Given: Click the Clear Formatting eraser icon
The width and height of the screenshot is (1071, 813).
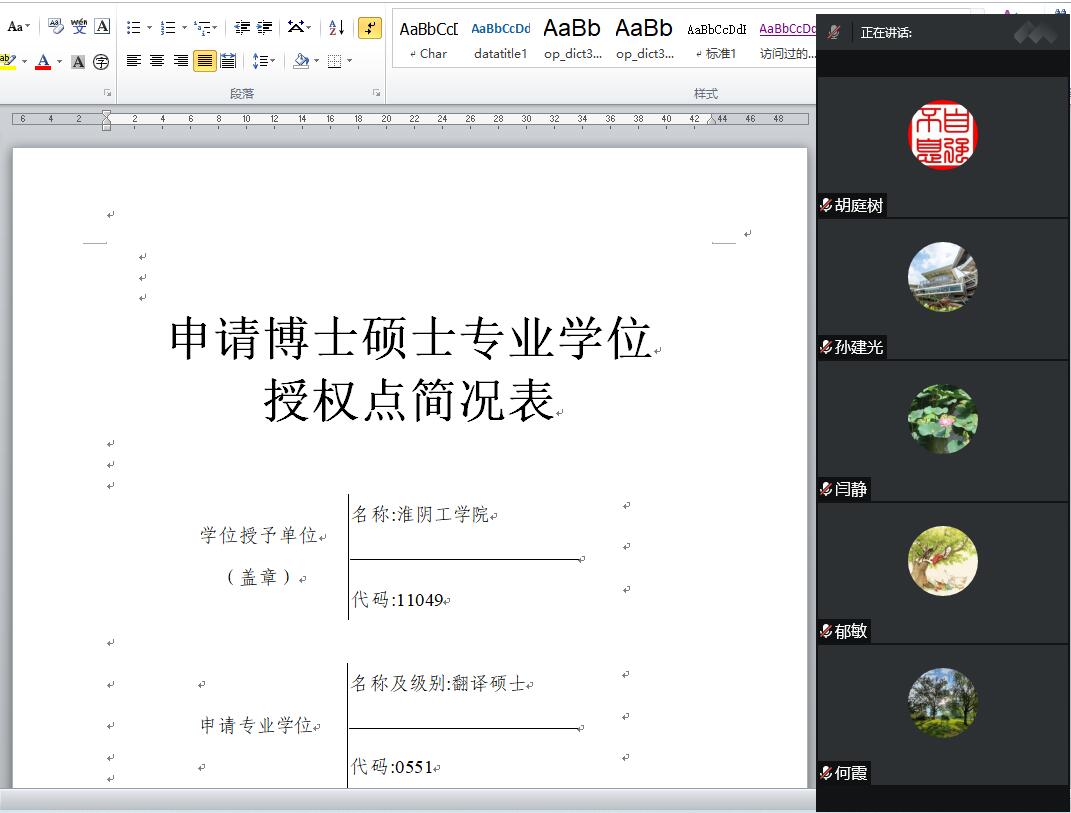Looking at the screenshot, I should [x=56, y=27].
